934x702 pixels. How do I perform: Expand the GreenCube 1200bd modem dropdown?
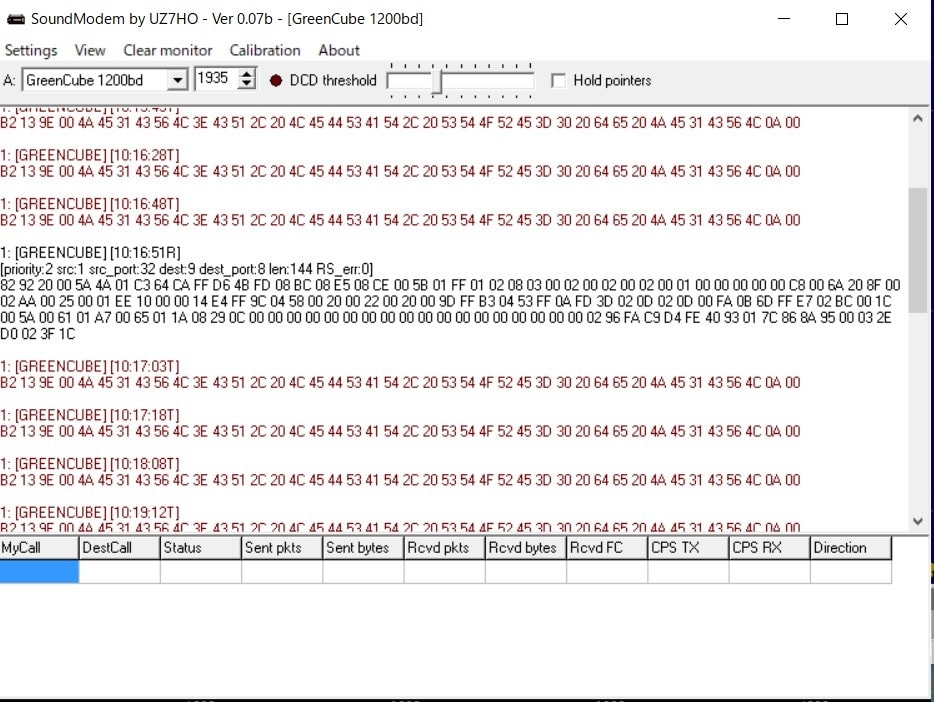(x=177, y=80)
